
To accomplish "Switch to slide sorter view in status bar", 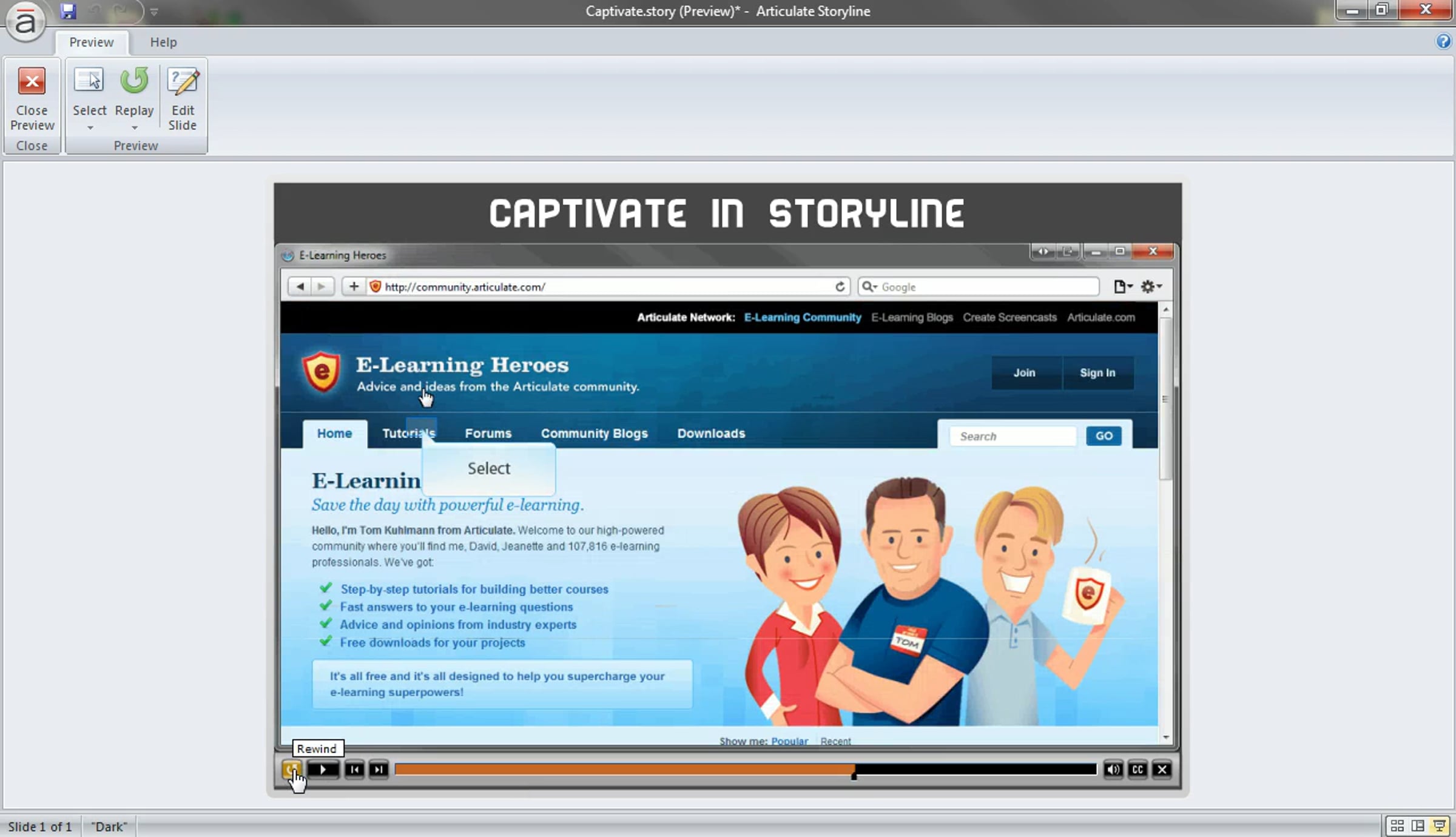I will point(1397,826).
